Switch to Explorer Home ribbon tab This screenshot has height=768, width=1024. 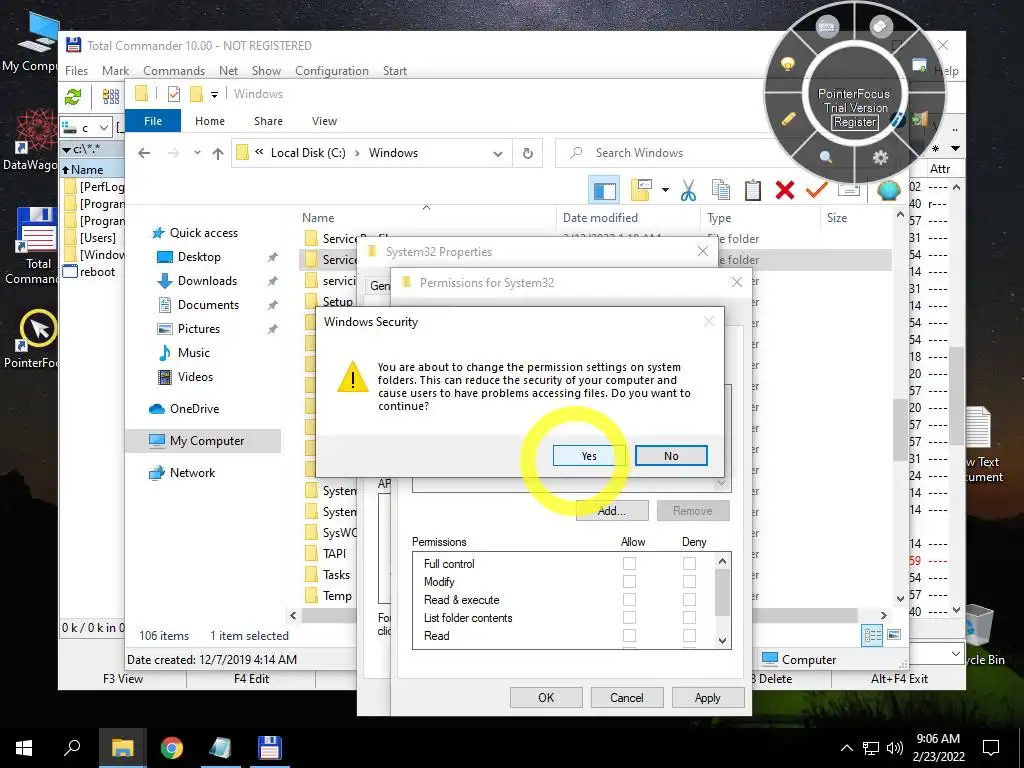pyautogui.click(x=210, y=121)
